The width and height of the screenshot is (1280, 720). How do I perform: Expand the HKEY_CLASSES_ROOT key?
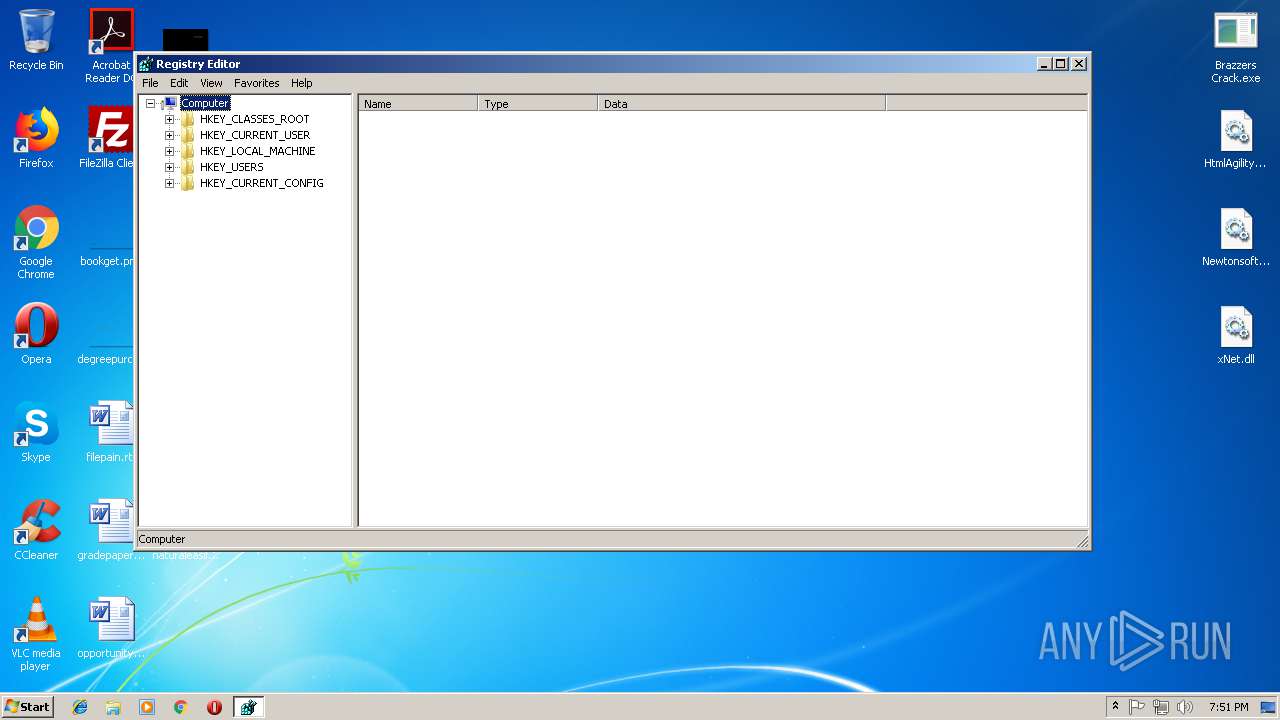[x=169, y=119]
